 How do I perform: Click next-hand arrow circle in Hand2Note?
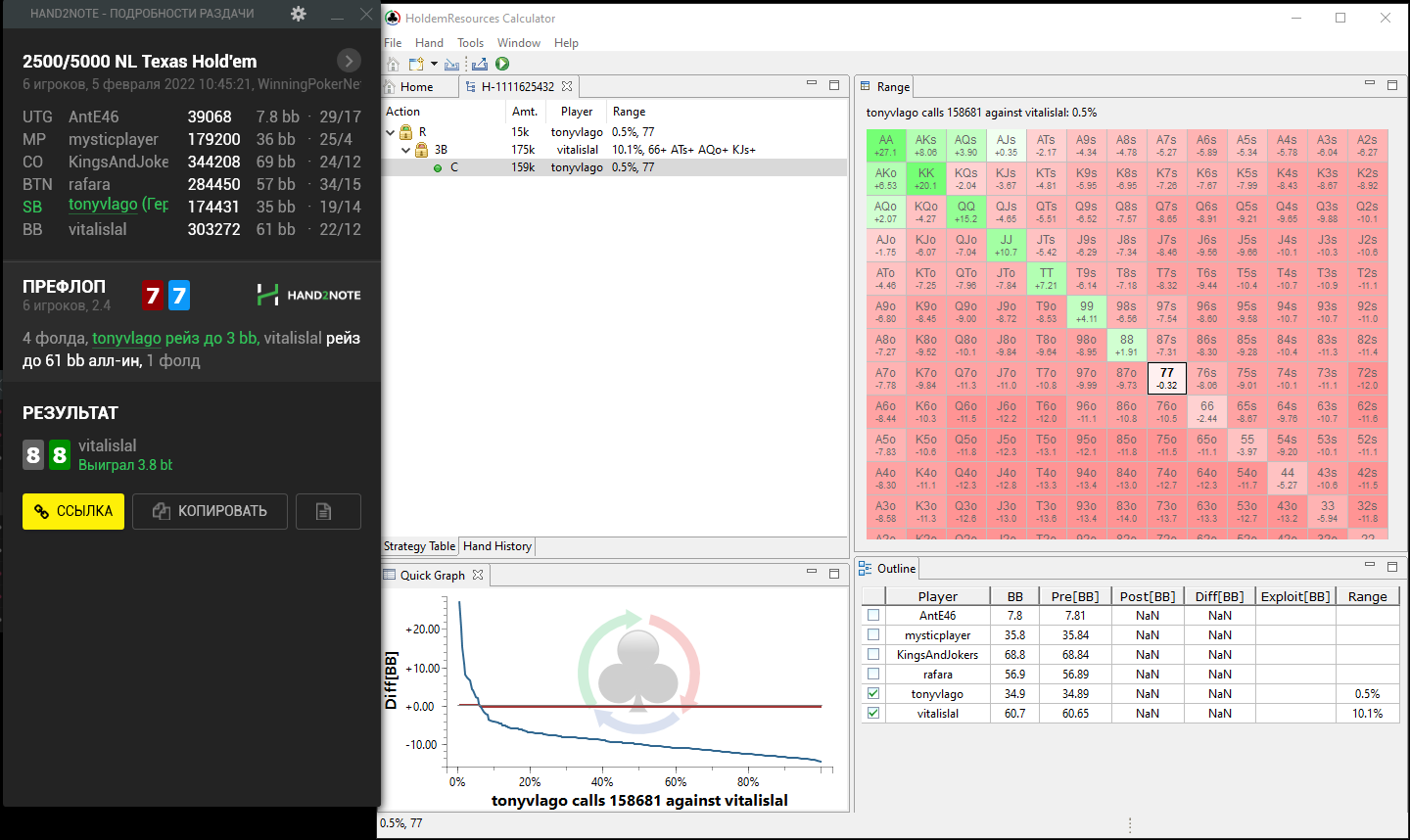[x=349, y=61]
